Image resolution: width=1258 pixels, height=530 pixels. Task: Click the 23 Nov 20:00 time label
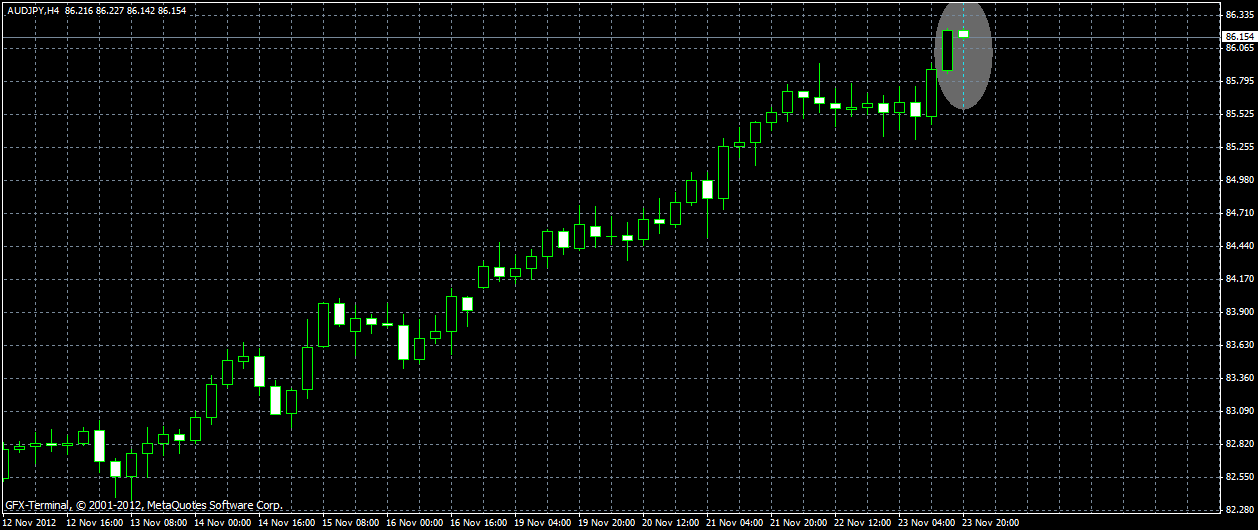[990, 522]
